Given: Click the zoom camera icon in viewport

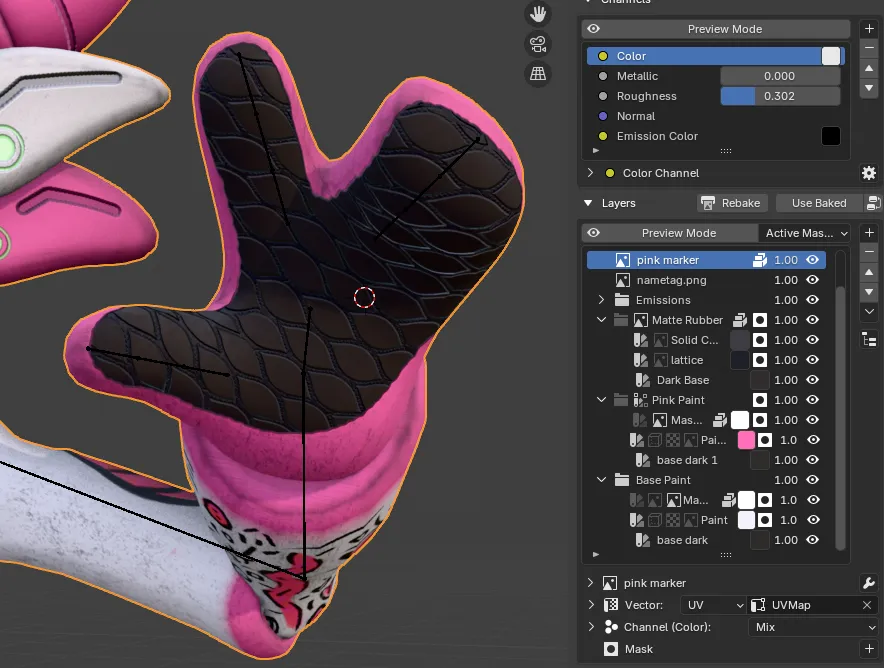Looking at the screenshot, I should 537,44.
